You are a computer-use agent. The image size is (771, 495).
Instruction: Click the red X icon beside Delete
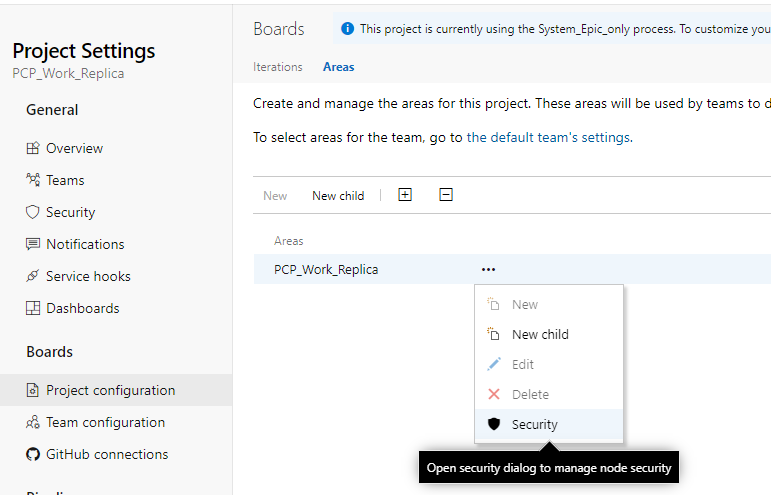[494, 394]
